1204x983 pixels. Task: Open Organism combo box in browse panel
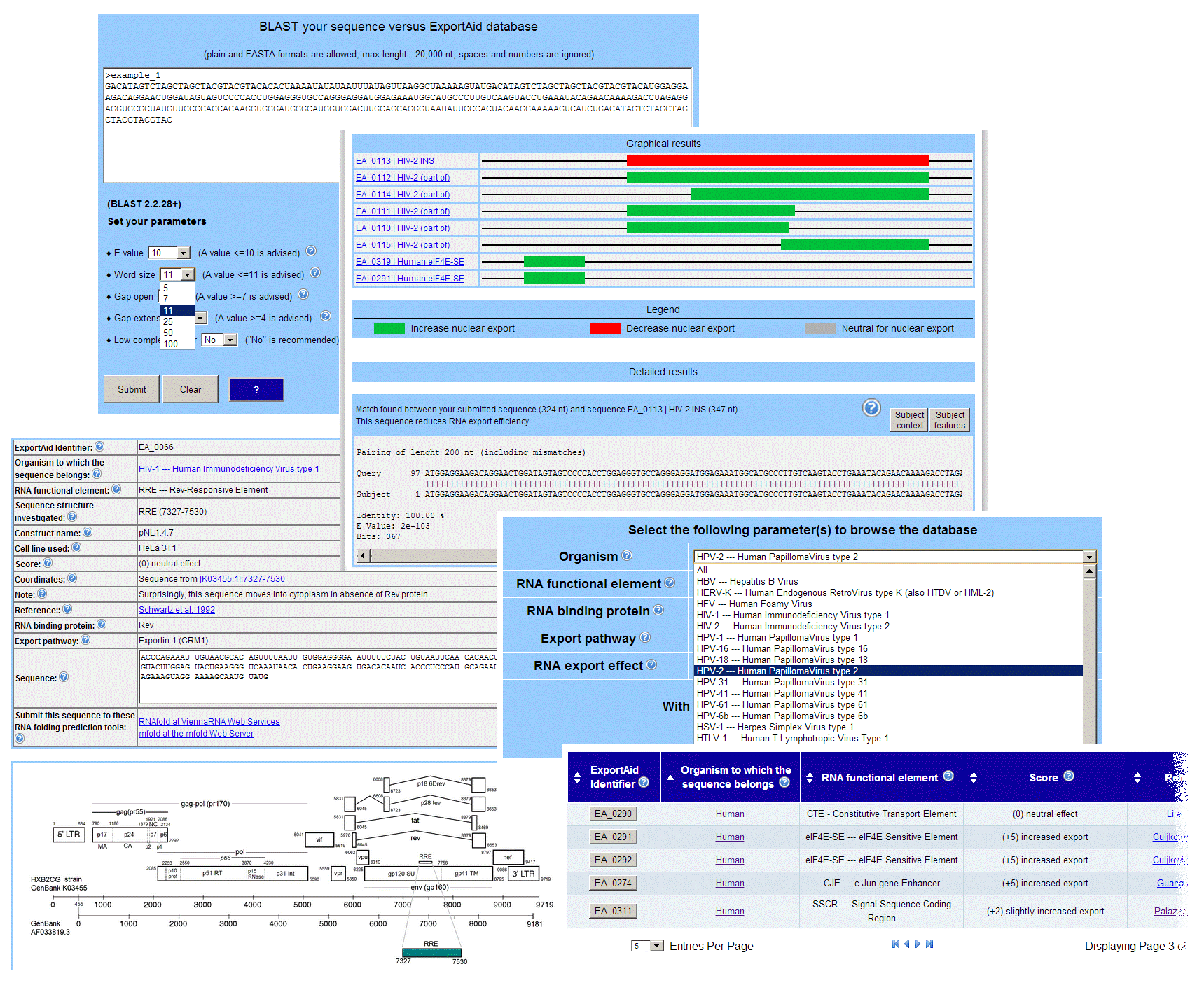[895, 557]
